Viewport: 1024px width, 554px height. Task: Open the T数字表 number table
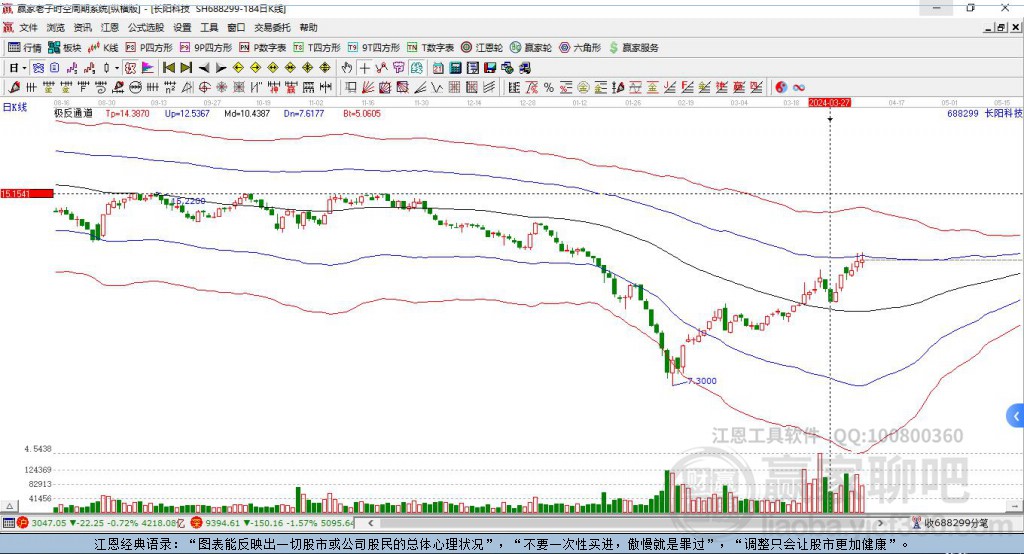[x=430, y=48]
